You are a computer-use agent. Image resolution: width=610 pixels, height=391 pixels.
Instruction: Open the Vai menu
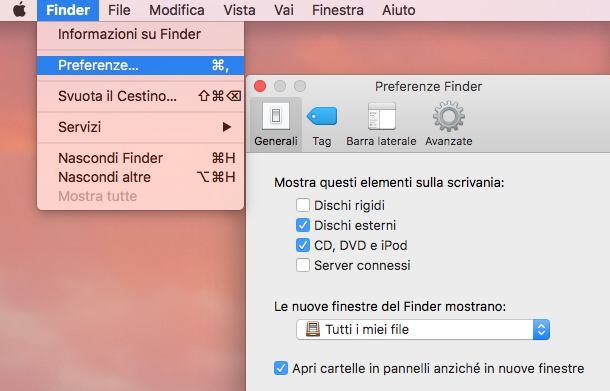click(x=284, y=10)
